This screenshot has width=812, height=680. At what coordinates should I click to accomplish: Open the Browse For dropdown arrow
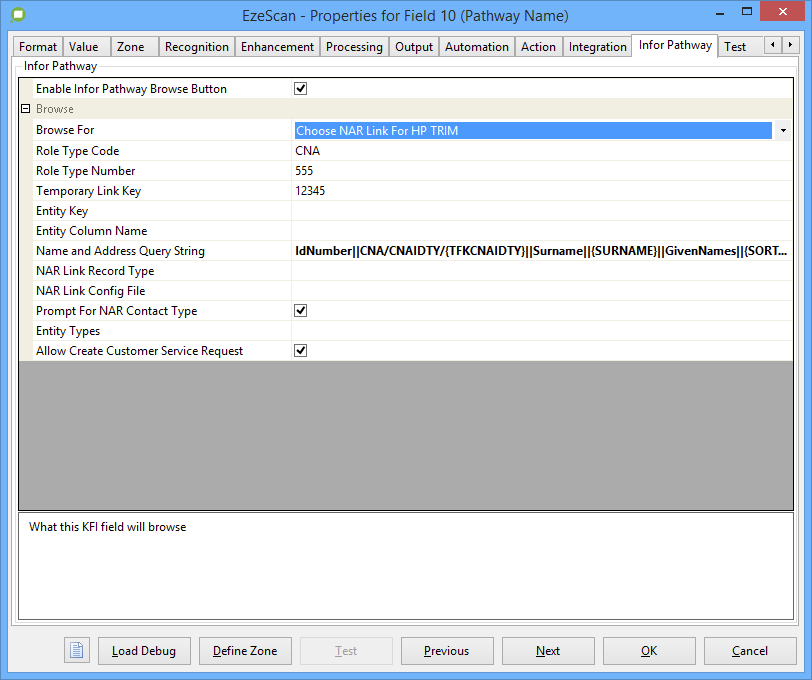point(782,130)
